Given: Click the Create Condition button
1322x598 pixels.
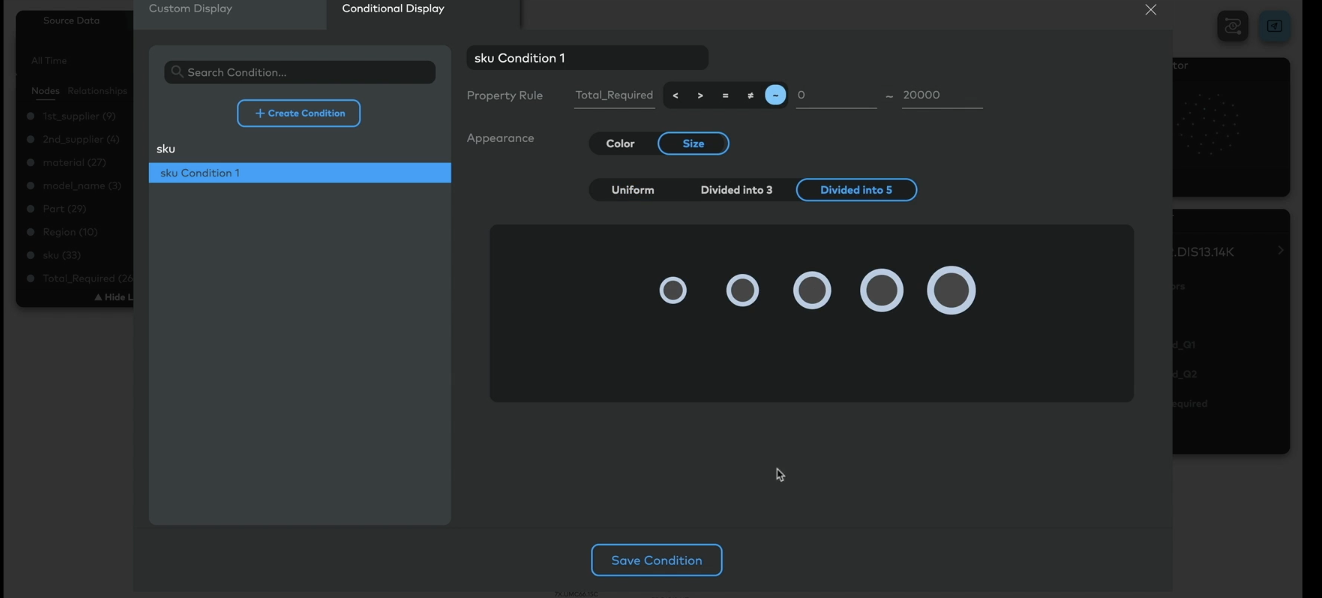Looking at the screenshot, I should click(x=299, y=113).
